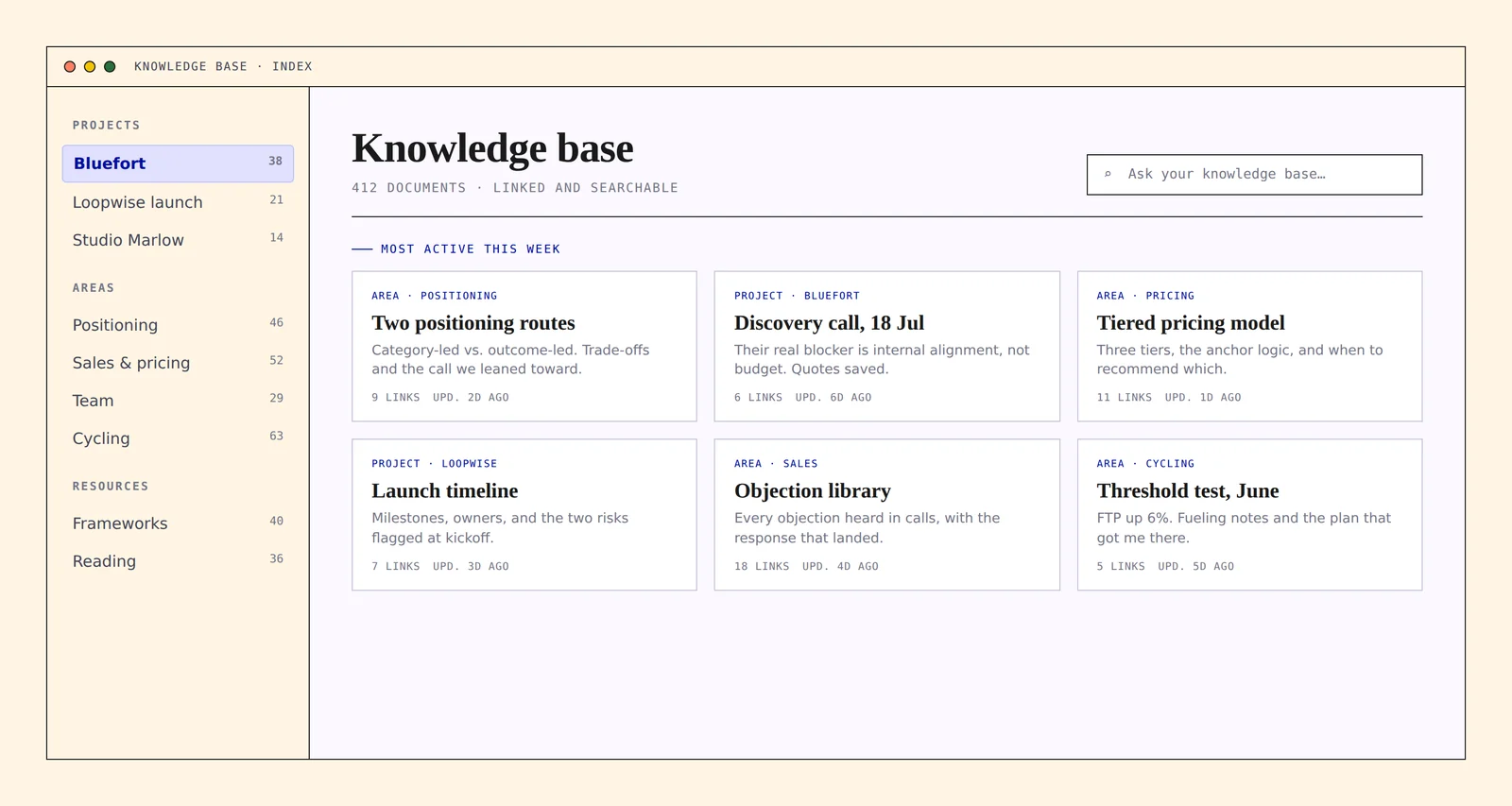The width and height of the screenshot is (1512, 806).
Task: Open the Two positioning routes card
Action: (524, 346)
